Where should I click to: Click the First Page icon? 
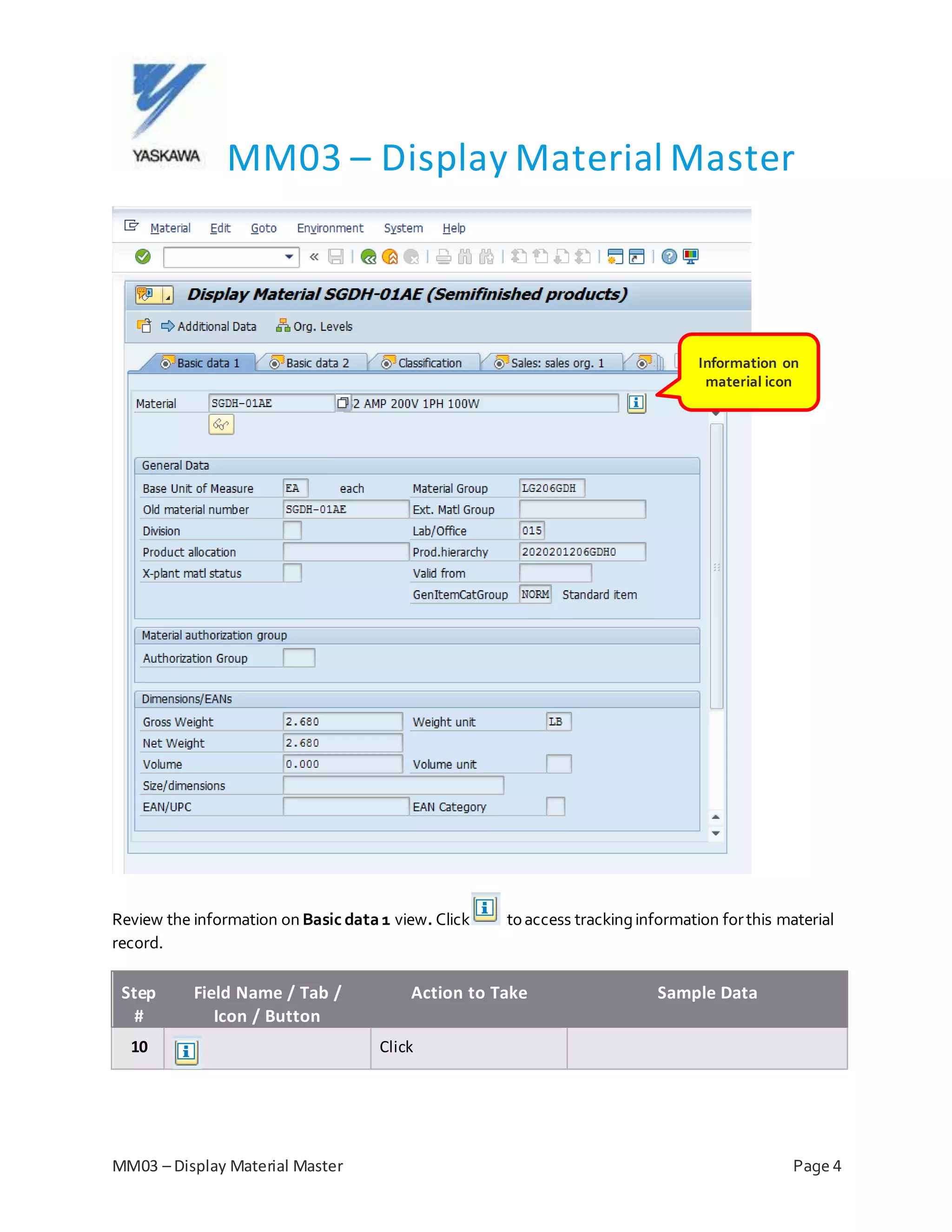(519, 257)
